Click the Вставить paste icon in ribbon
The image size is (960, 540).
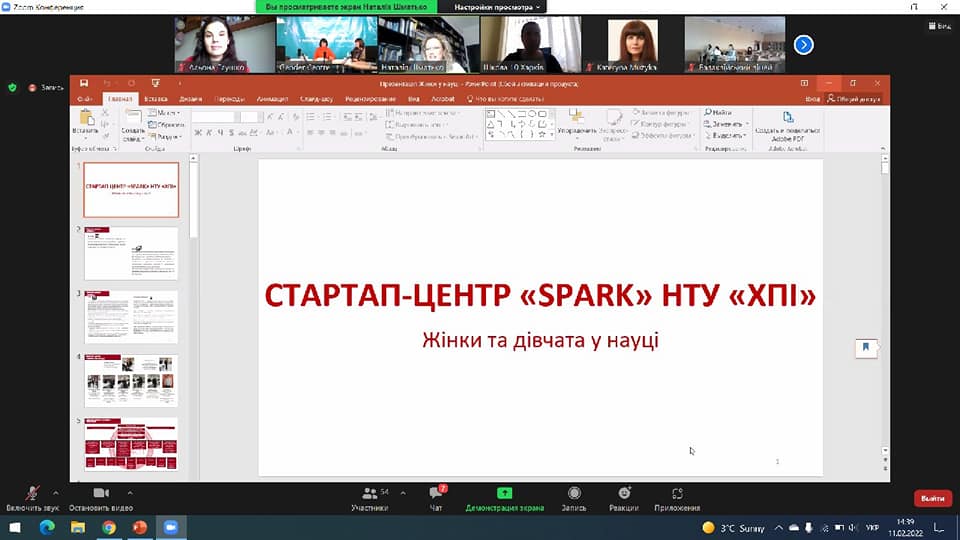click(85, 120)
